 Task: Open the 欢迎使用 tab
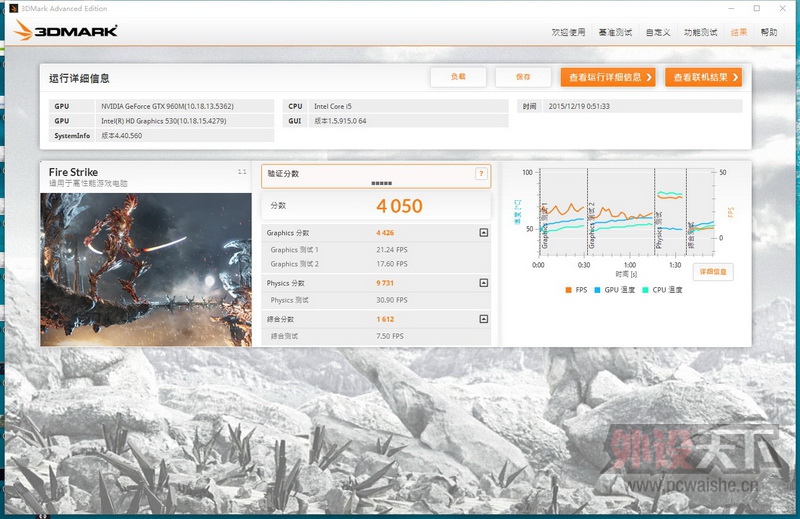568,32
